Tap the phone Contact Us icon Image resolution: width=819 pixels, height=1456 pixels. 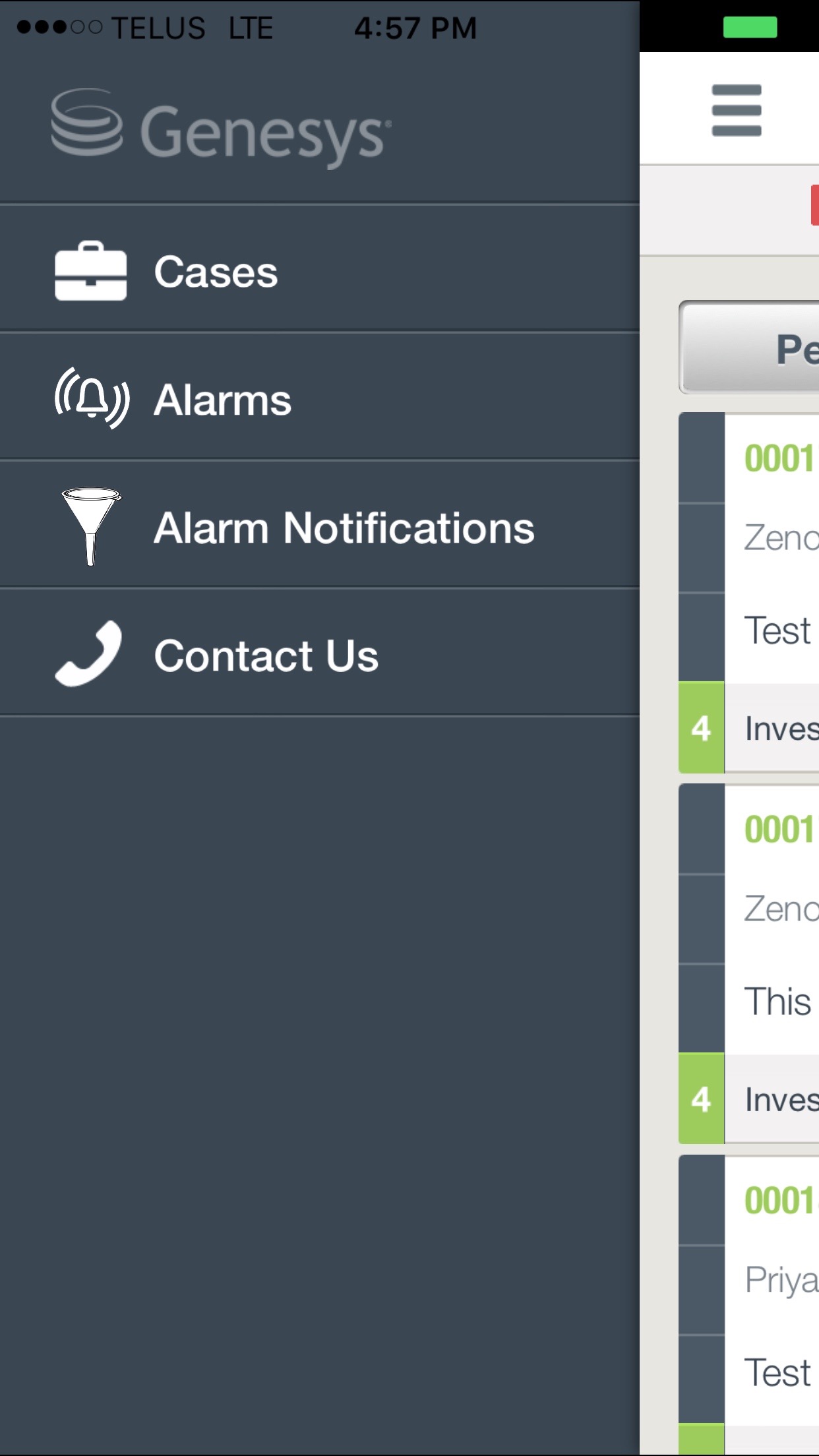(89, 653)
